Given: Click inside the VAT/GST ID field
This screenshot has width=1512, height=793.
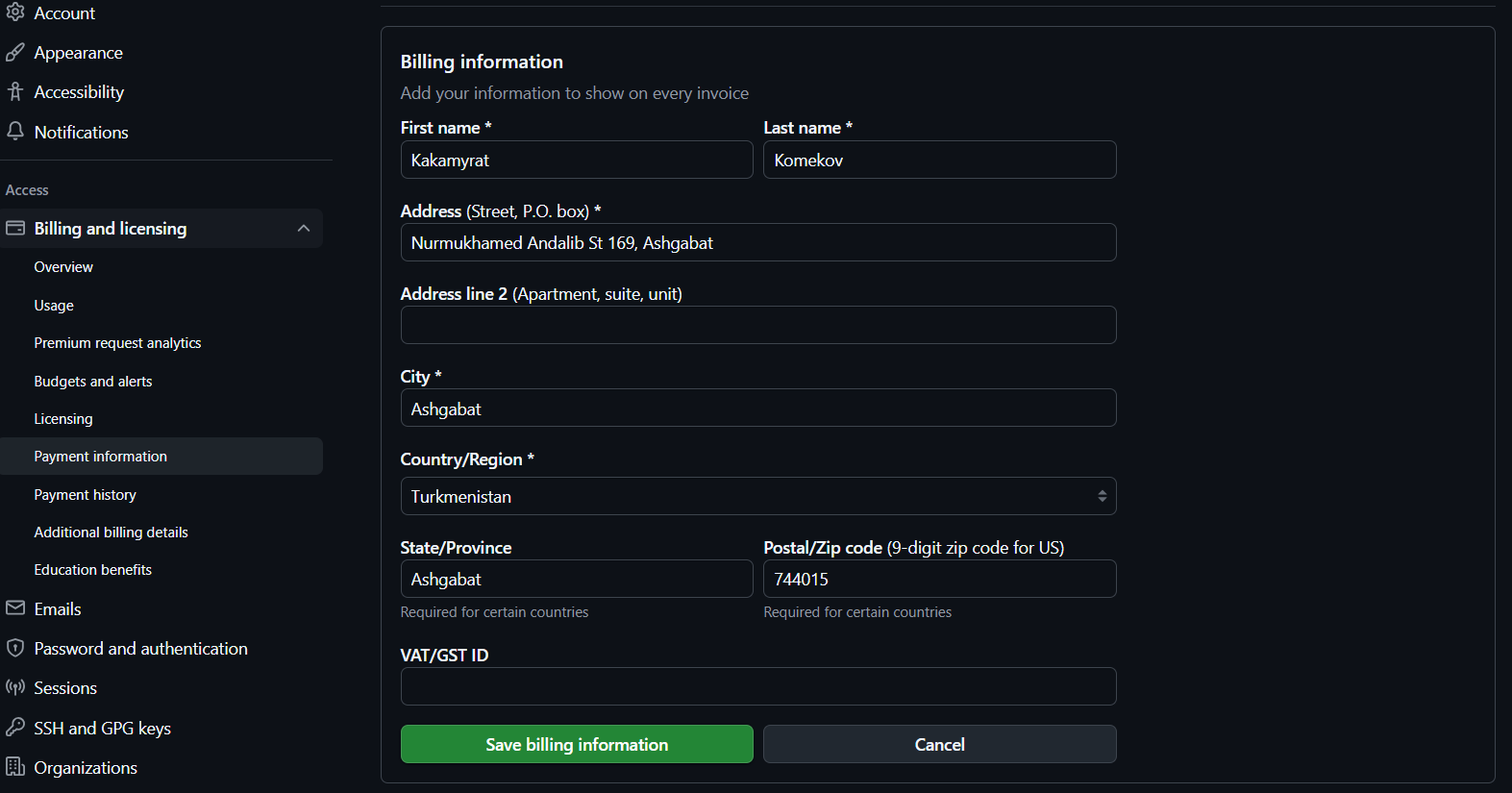Looking at the screenshot, I should pyautogui.click(x=757, y=685).
